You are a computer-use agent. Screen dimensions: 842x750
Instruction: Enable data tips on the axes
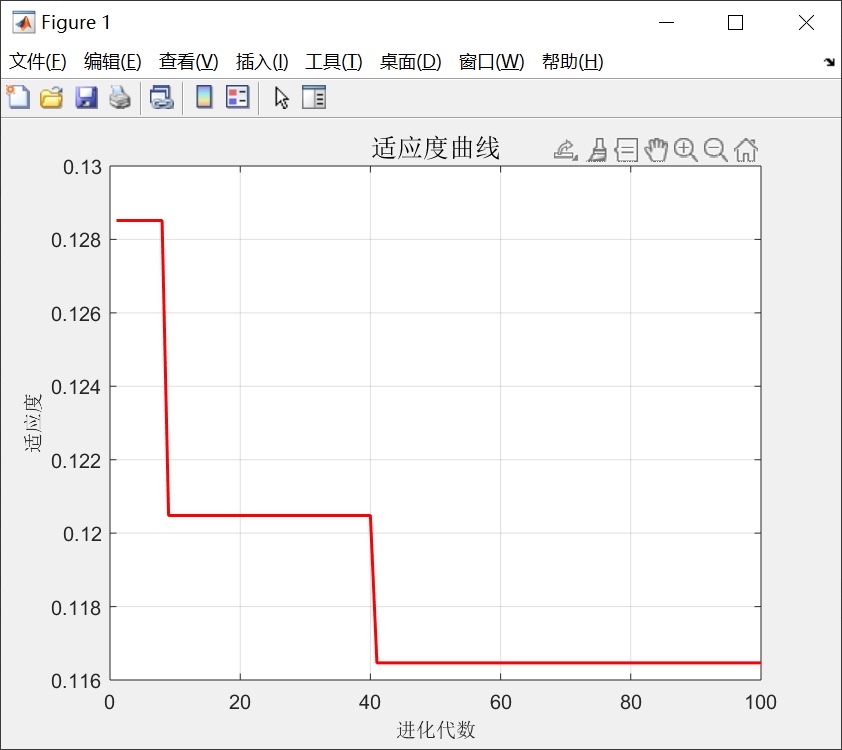click(626, 150)
